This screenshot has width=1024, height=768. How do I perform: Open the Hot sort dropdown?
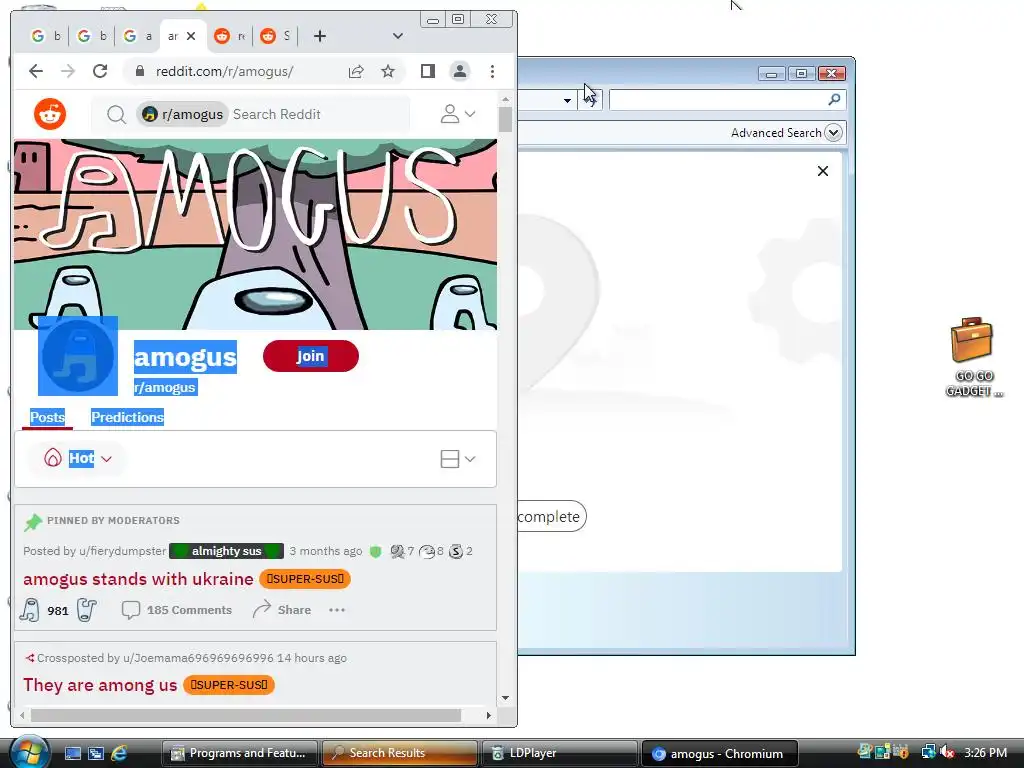[77, 458]
